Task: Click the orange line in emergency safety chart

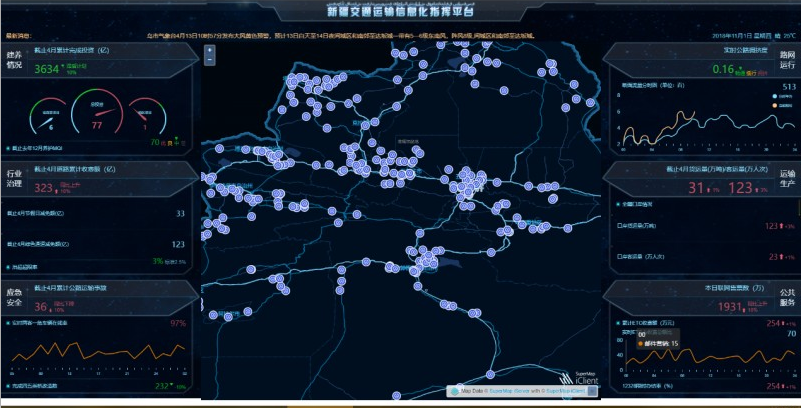Action: (97, 352)
